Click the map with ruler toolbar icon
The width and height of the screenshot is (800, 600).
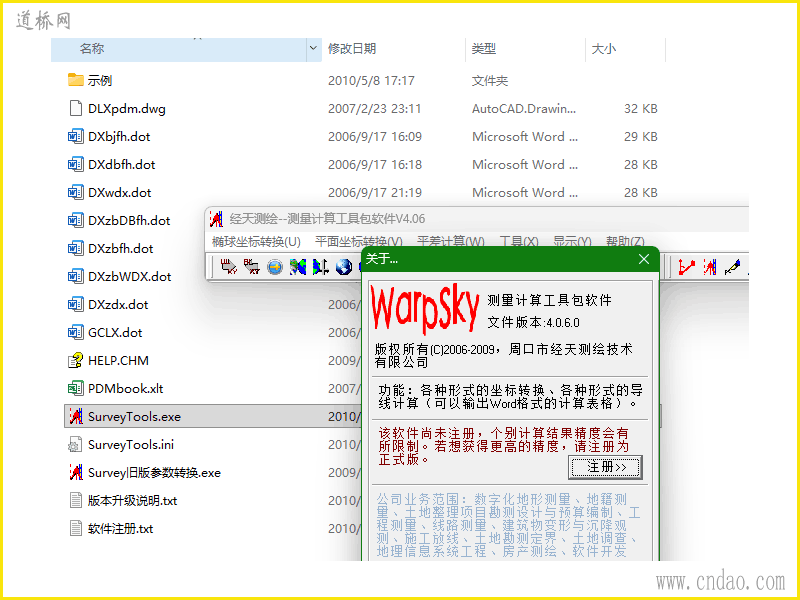point(321,267)
